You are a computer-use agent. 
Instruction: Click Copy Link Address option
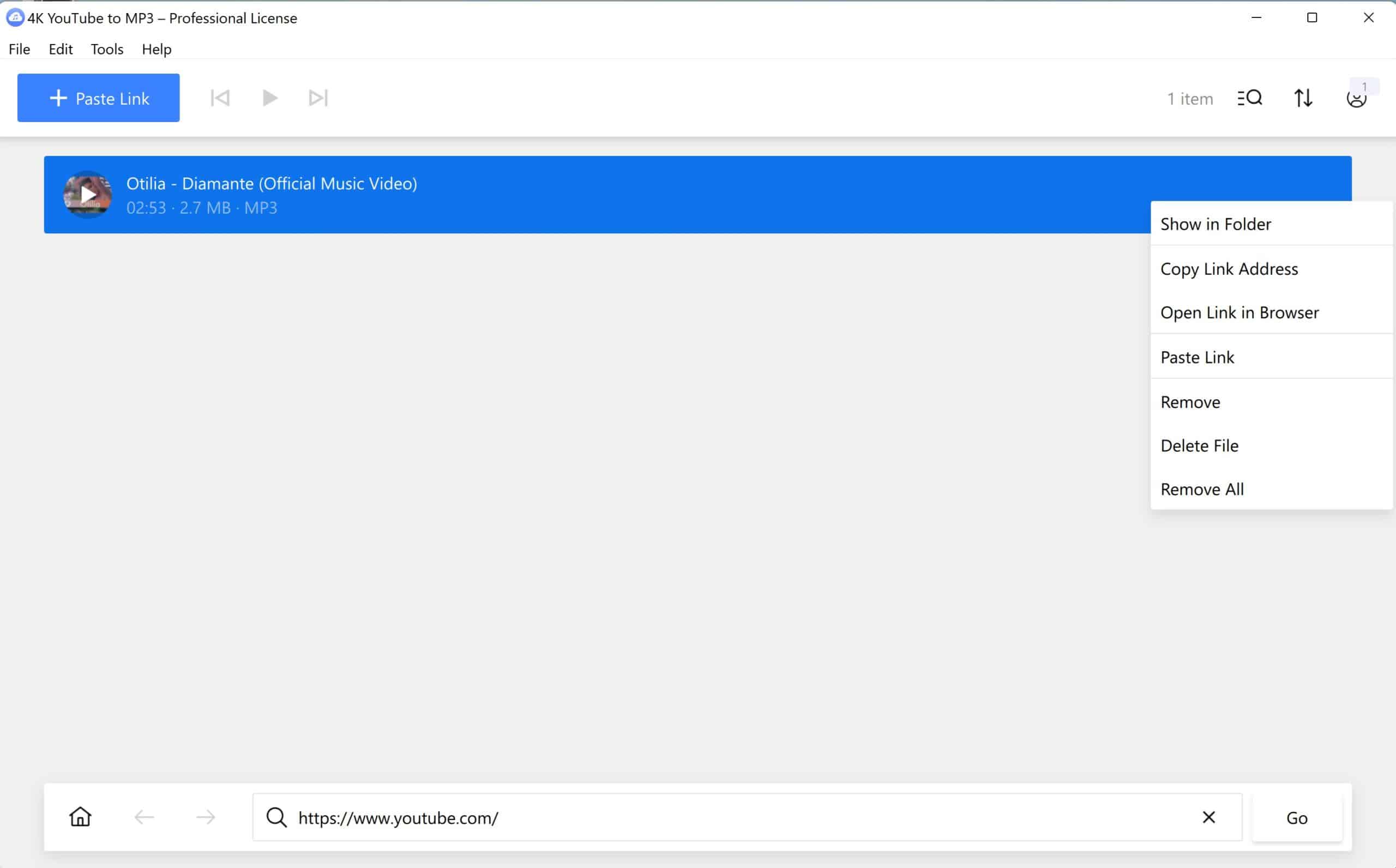[1229, 268]
